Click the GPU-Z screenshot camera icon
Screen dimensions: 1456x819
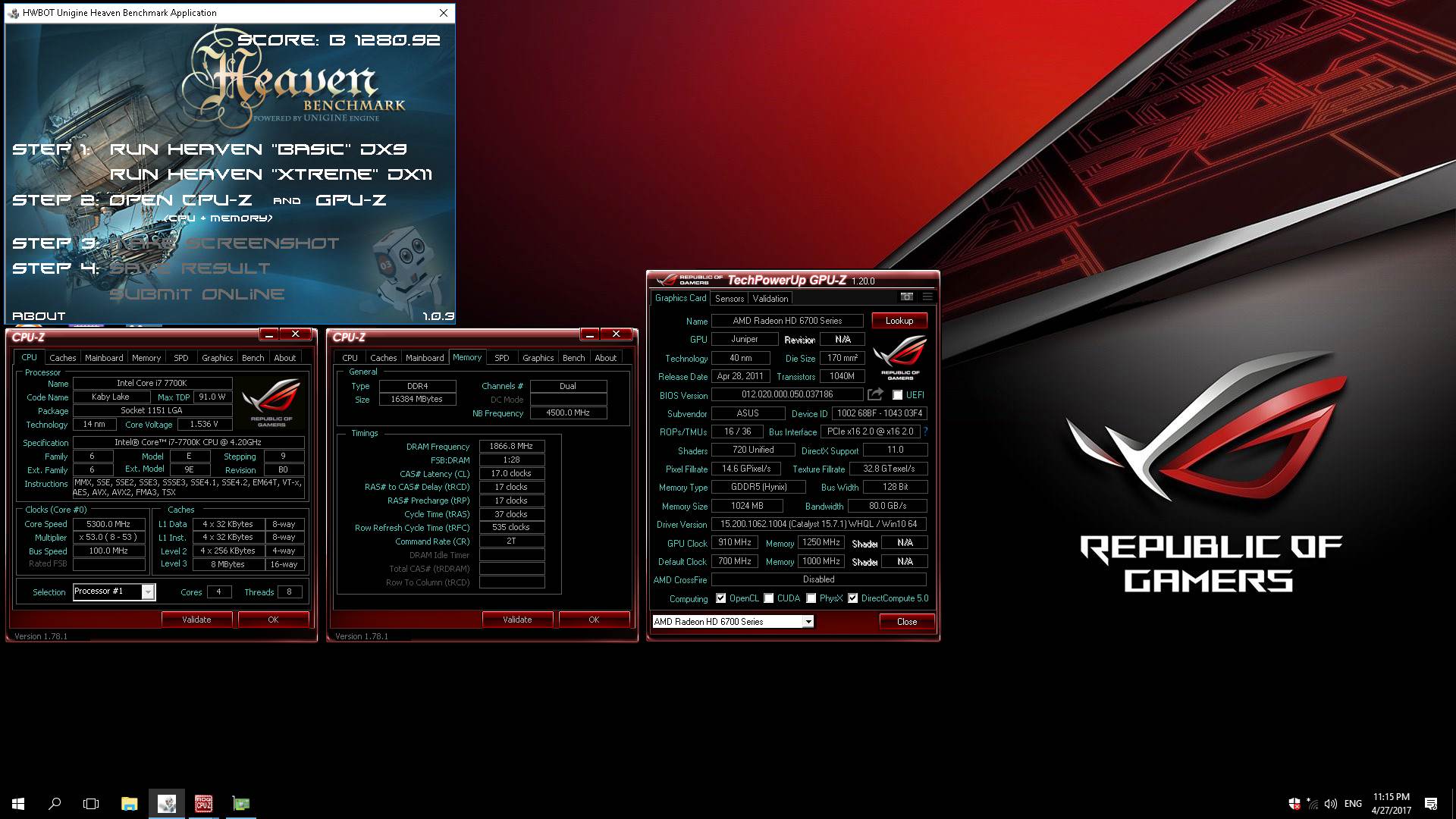pyautogui.click(x=906, y=297)
